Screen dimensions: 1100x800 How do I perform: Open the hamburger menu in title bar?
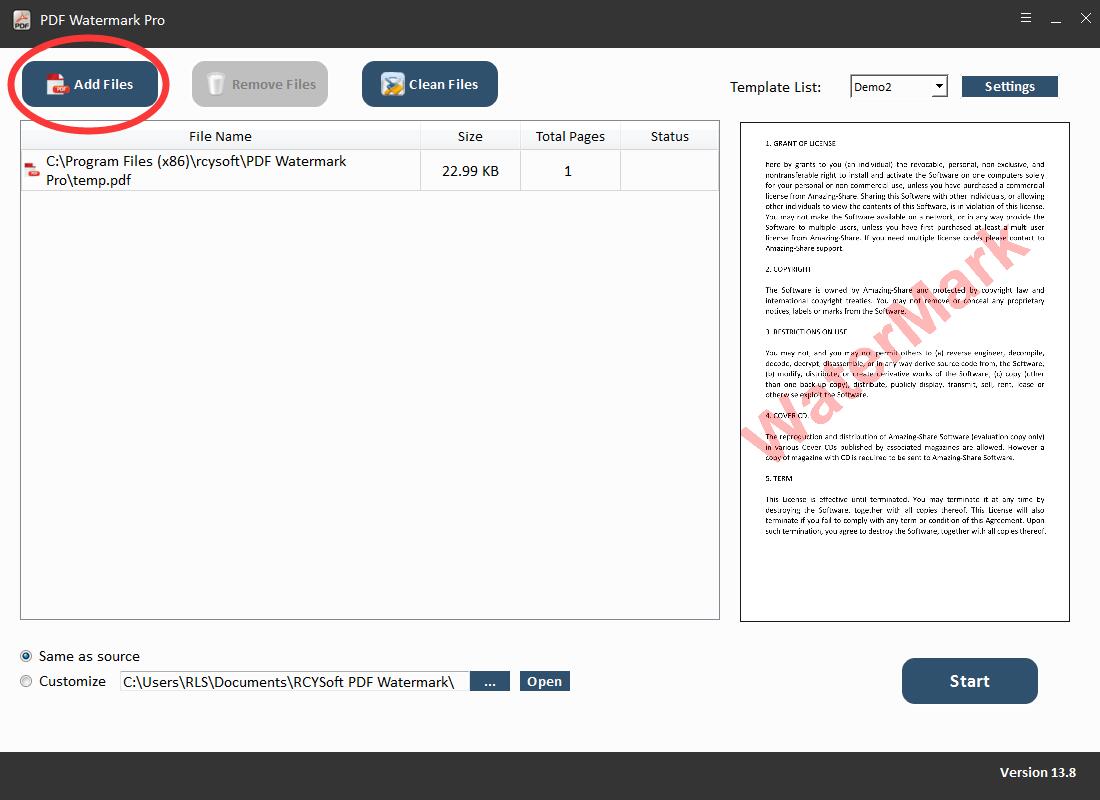pos(1027,19)
